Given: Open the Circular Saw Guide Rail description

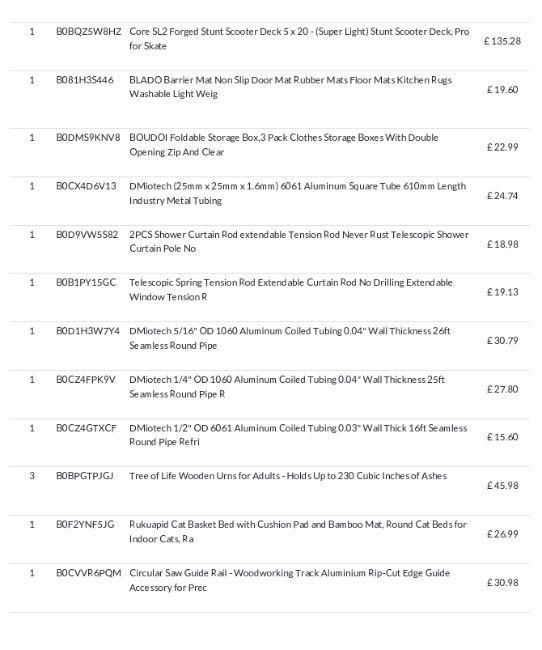Looking at the screenshot, I should point(289,580).
